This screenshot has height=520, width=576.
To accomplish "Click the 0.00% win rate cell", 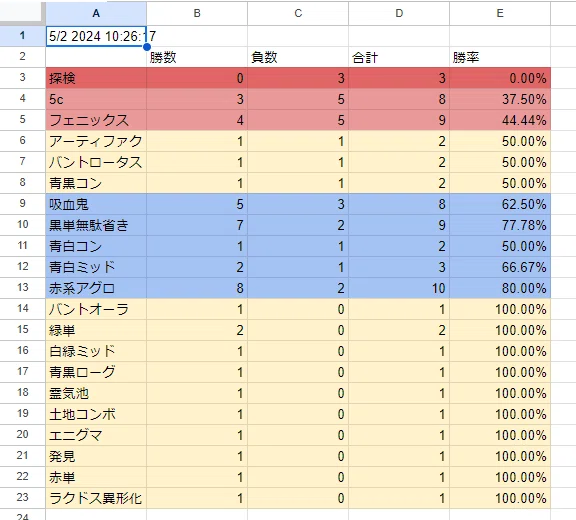I will (500, 78).
